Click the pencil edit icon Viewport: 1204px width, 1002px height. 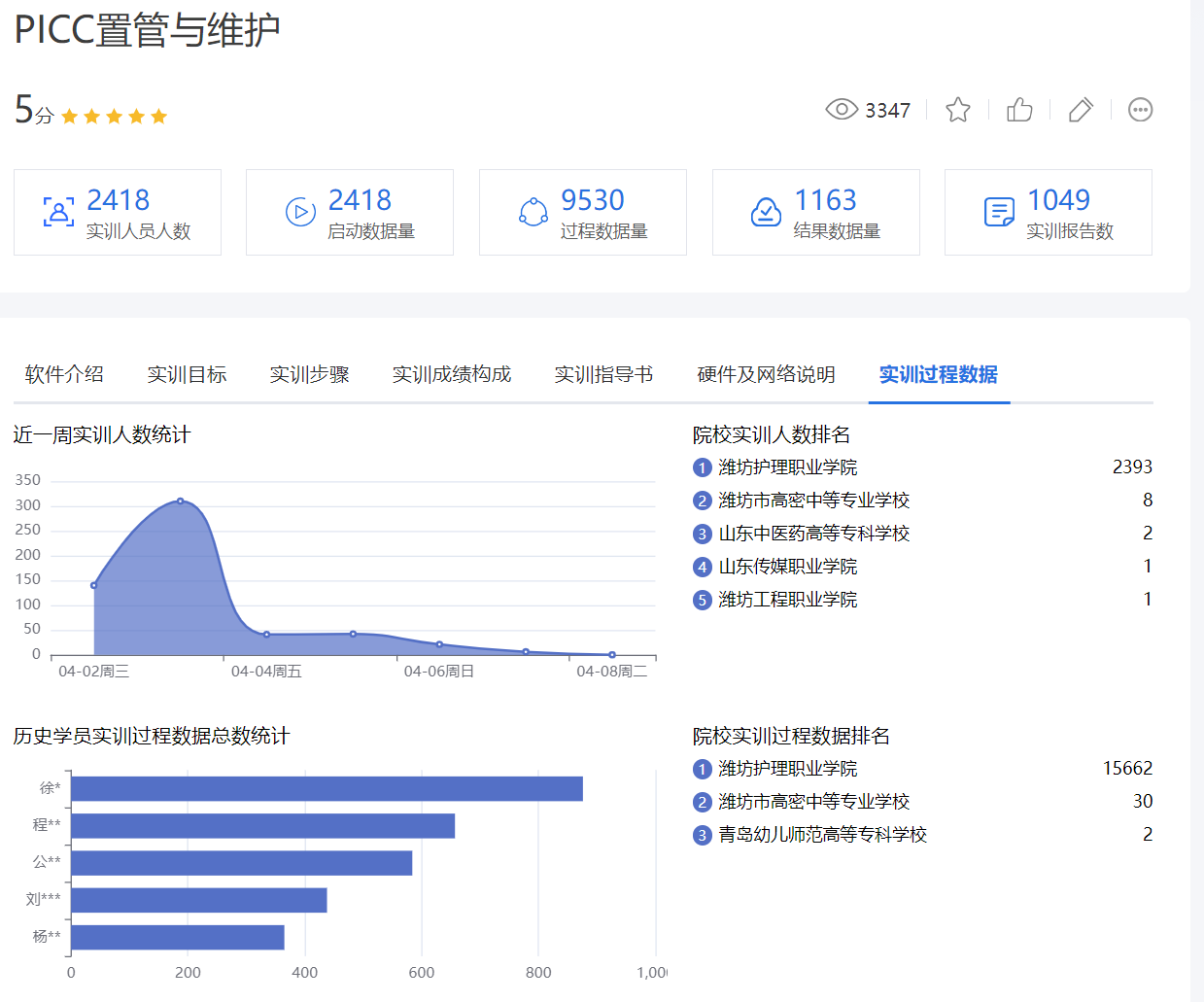tap(1080, 110)
